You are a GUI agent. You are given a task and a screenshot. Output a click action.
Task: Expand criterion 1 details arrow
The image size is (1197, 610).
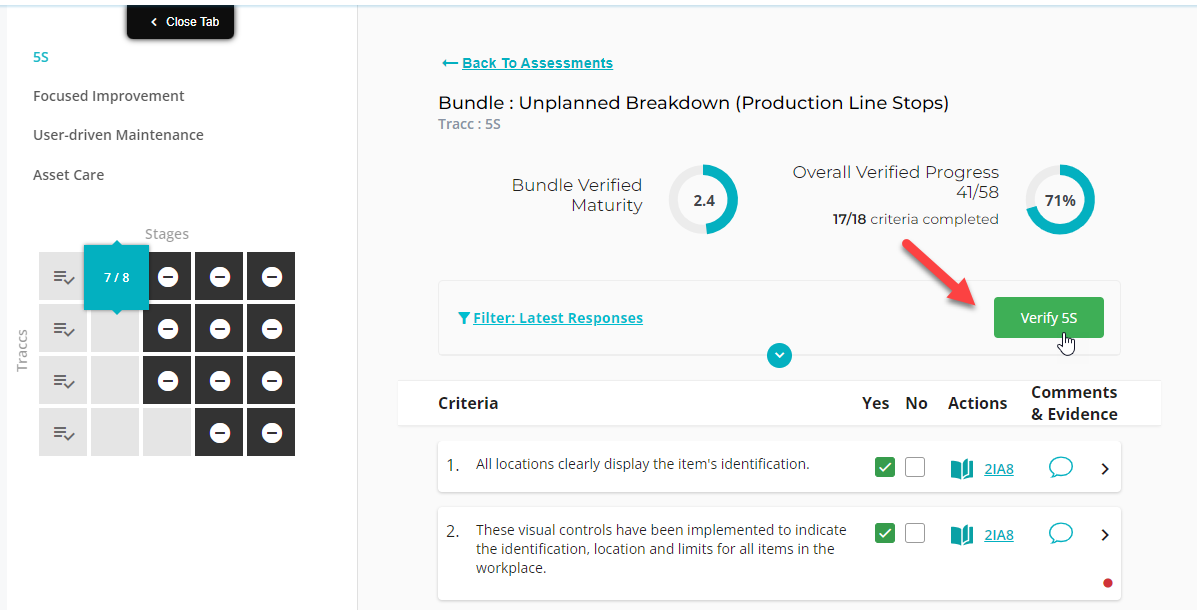point(1105,469)
